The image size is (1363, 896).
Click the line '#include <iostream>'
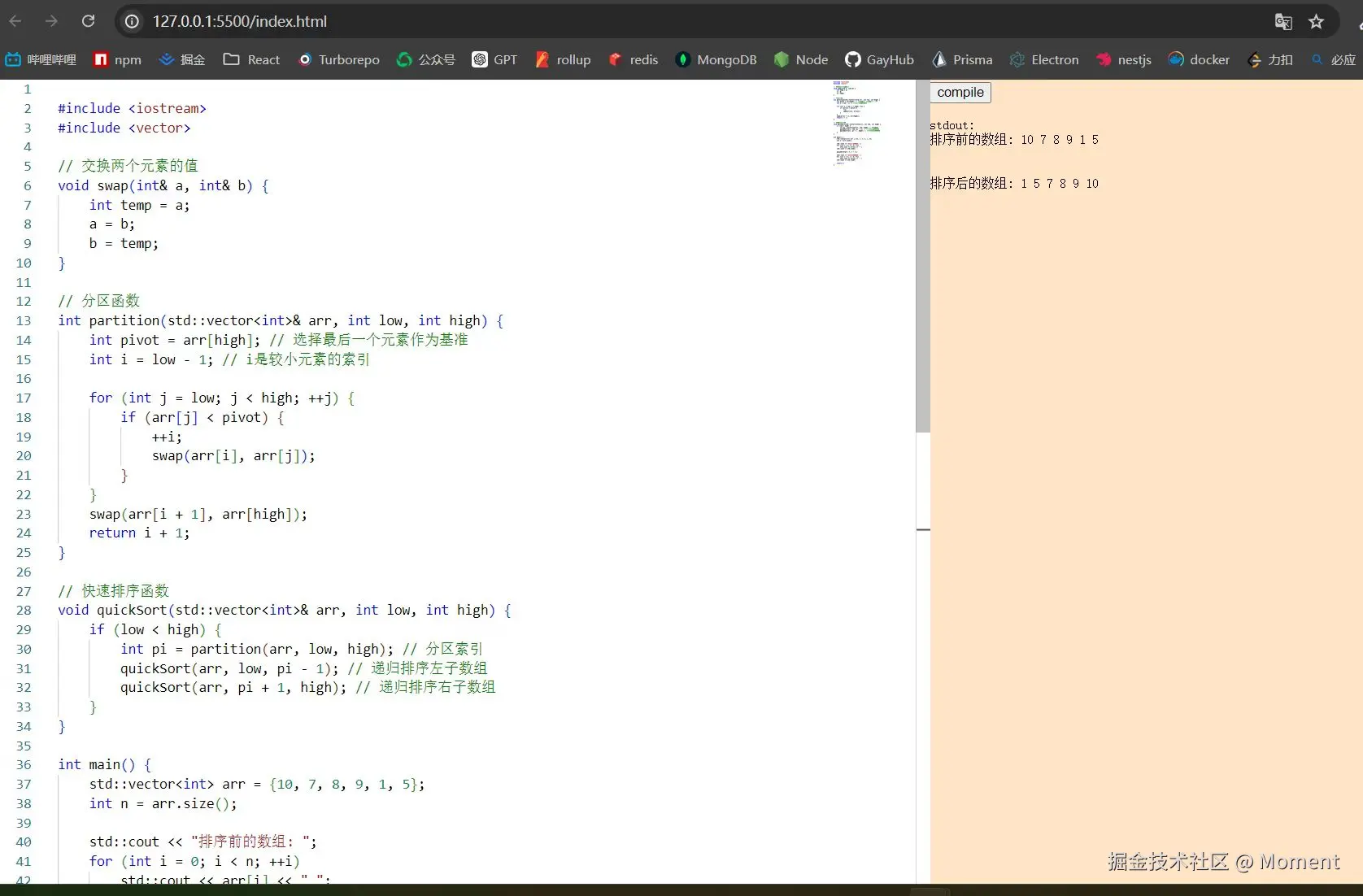point(132,108)
